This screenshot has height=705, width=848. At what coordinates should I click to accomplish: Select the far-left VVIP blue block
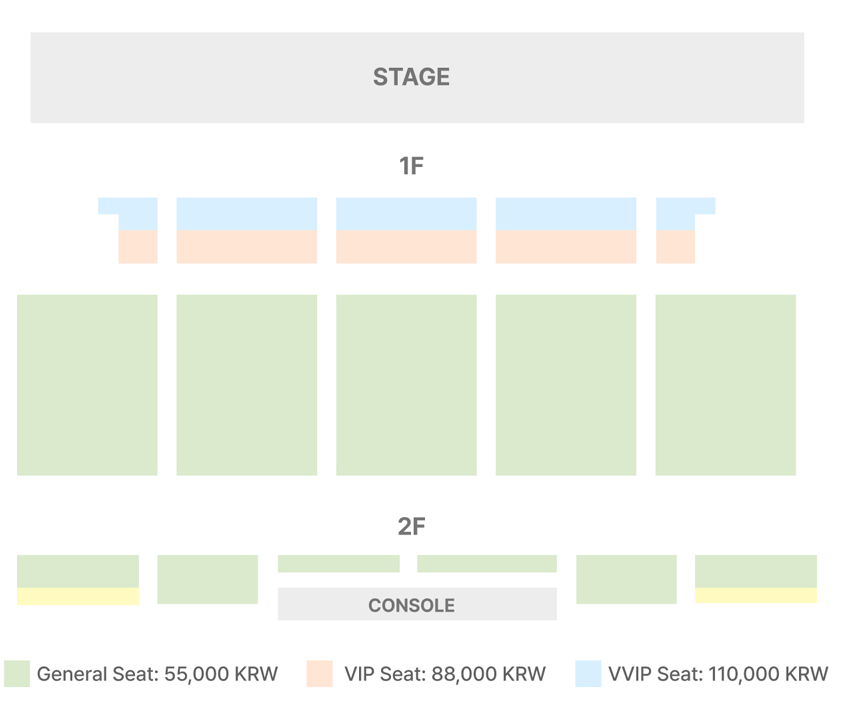pos(137,213)
